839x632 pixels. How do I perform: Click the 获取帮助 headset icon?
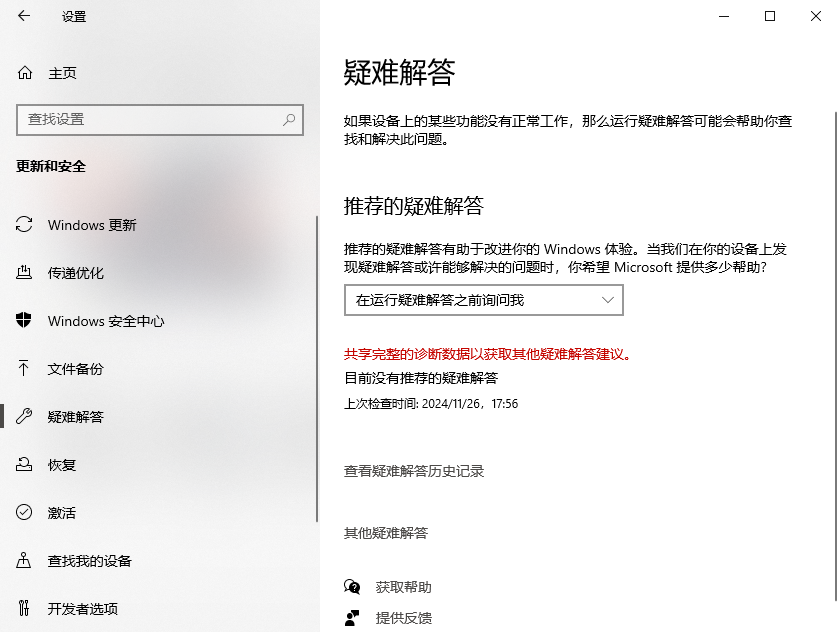[x=352, y=589]
